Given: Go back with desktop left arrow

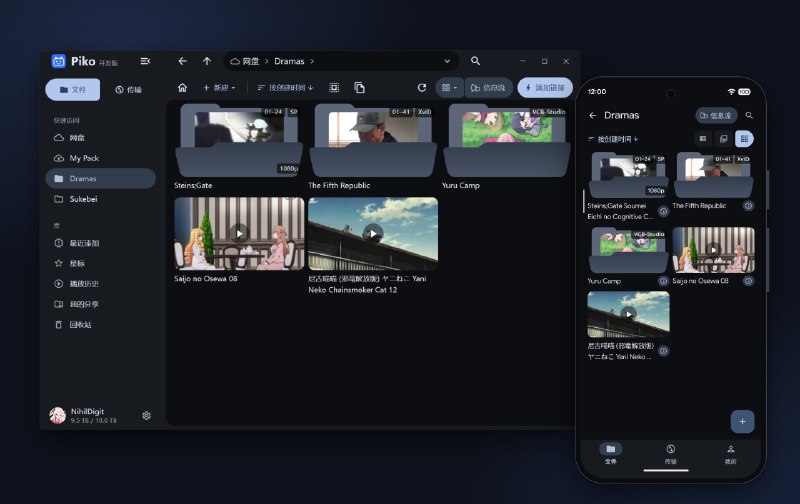Looking at the screenshot, I should click(182, 61).
